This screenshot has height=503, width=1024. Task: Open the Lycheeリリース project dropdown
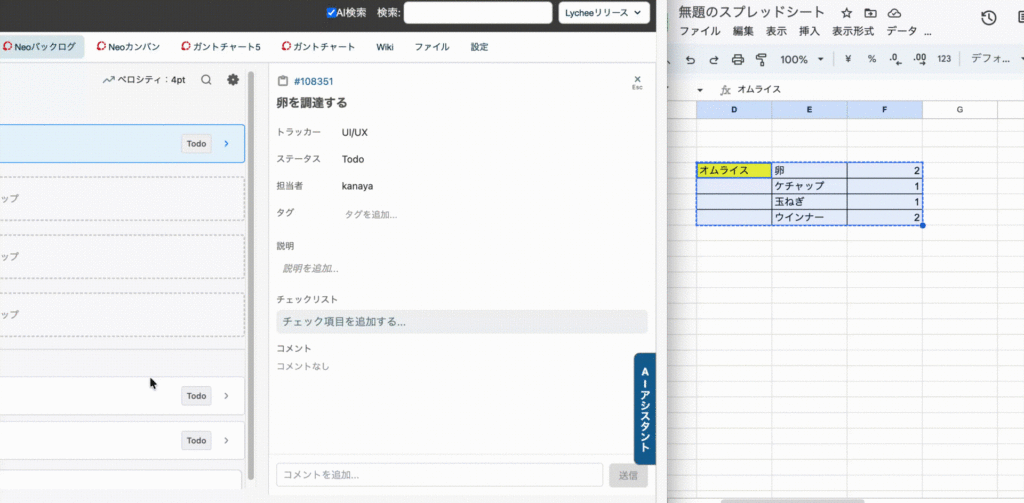tap(604, 13)
